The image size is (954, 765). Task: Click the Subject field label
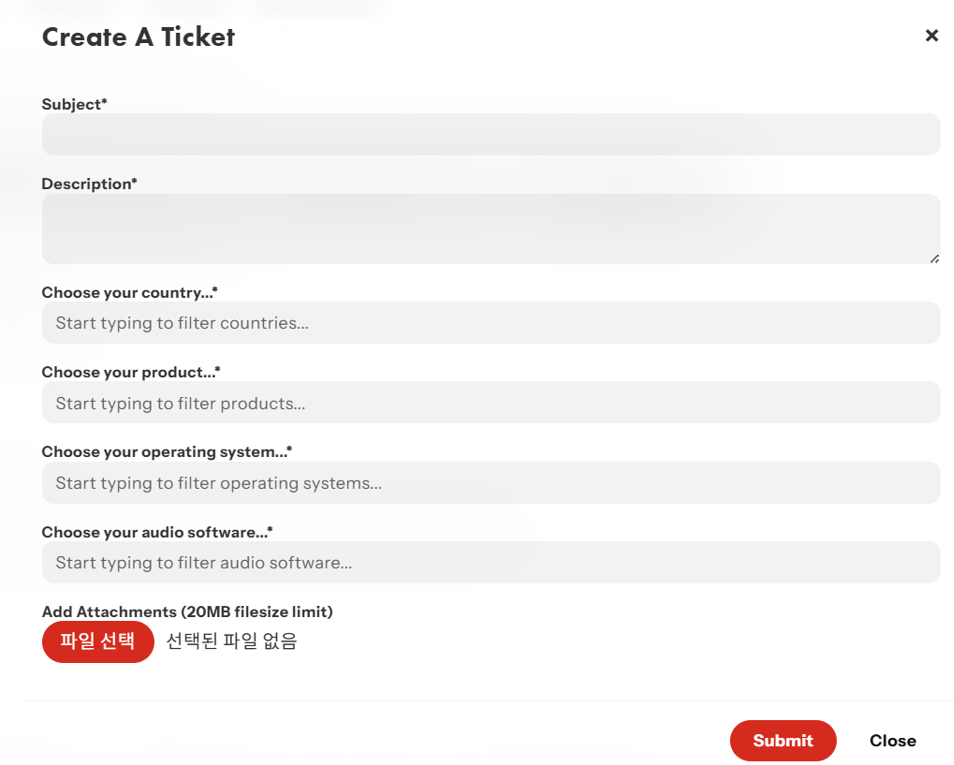pos(74,104)
